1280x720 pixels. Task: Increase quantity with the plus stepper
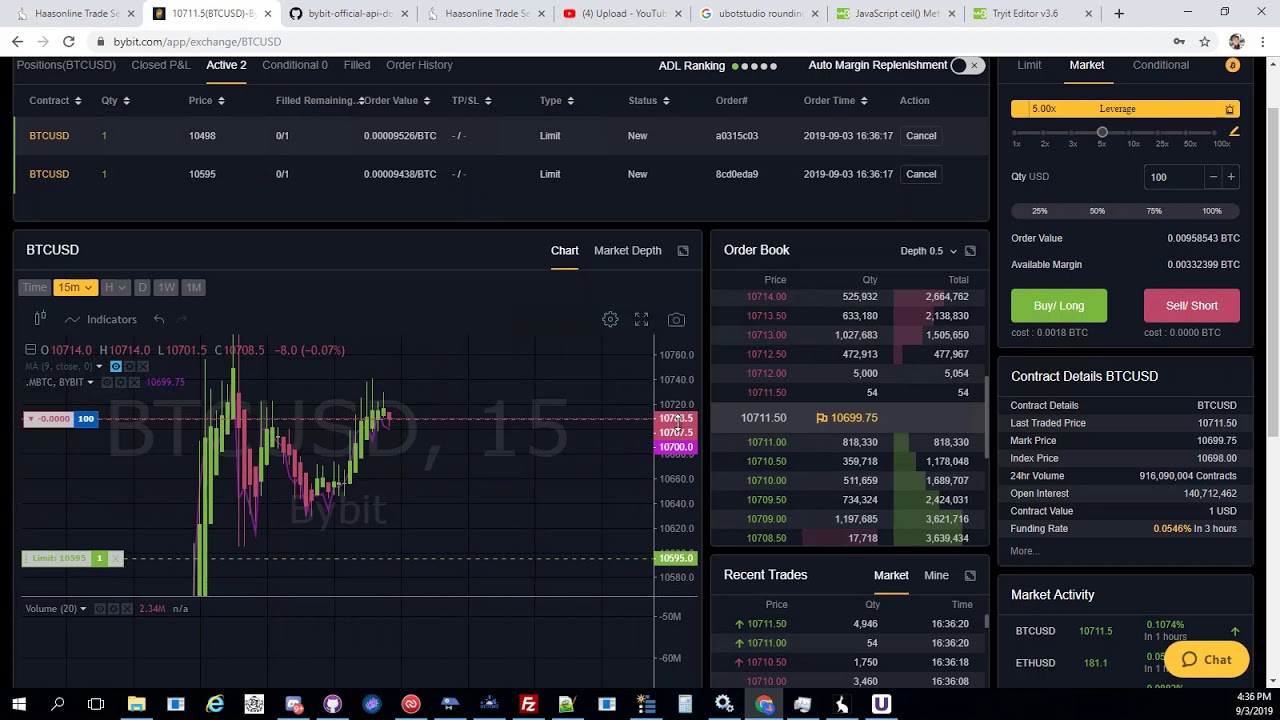[1231, 177]
